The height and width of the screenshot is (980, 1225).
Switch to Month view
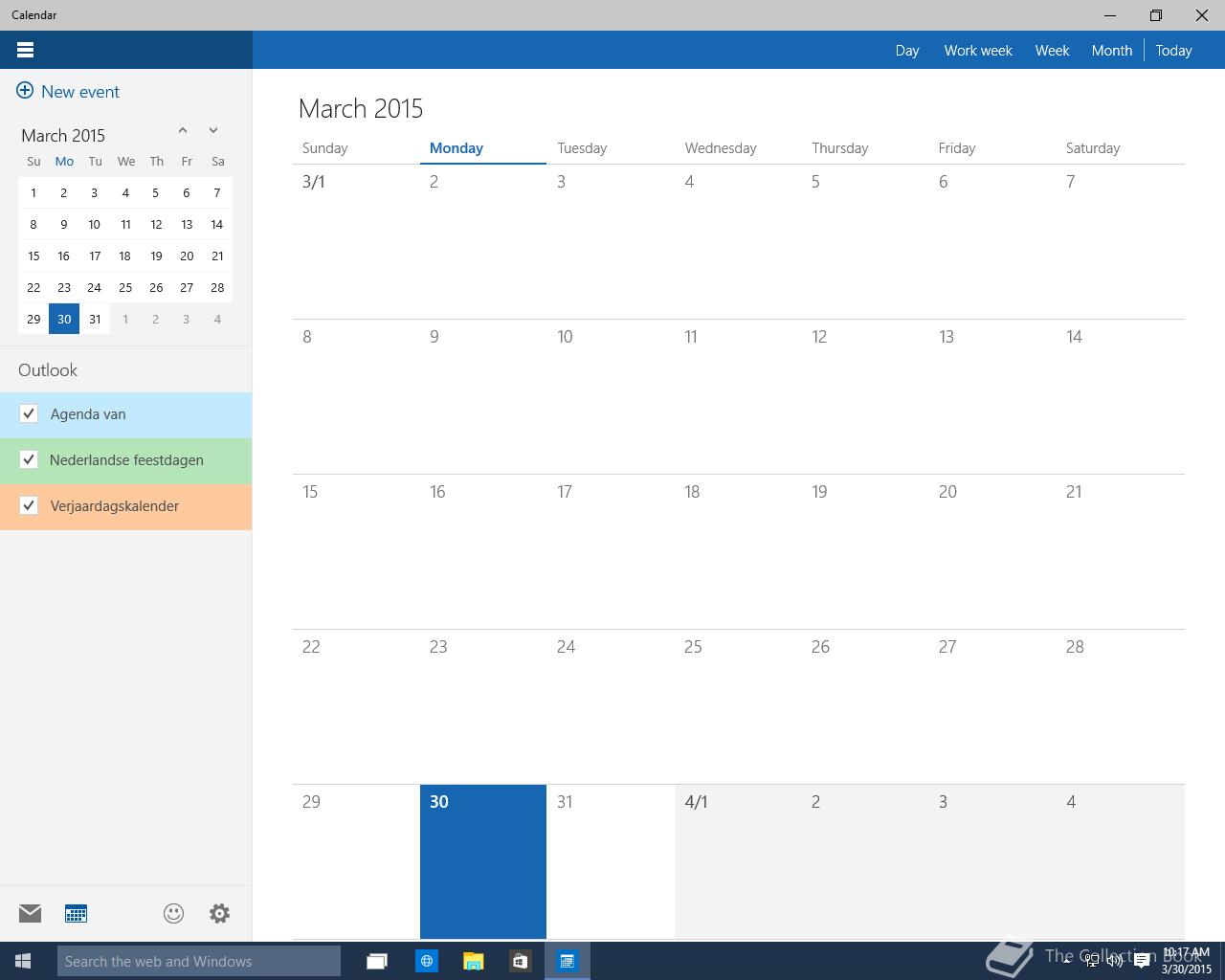pos(1112,50)
